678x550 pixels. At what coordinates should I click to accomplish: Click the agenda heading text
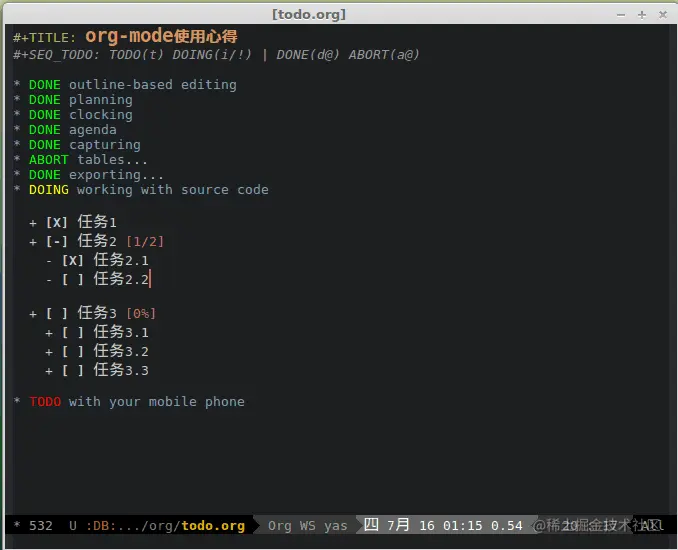click(x=93, y=130)
